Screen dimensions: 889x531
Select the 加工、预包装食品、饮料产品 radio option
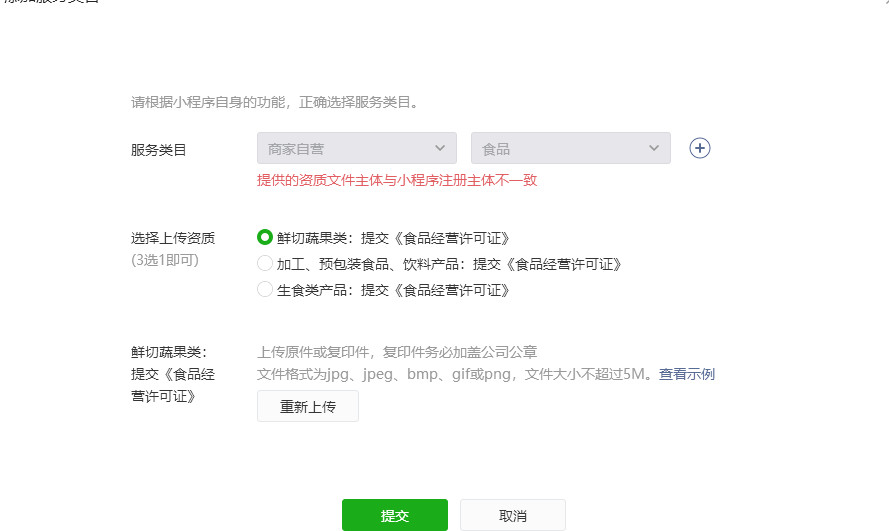tap(265, 264)
